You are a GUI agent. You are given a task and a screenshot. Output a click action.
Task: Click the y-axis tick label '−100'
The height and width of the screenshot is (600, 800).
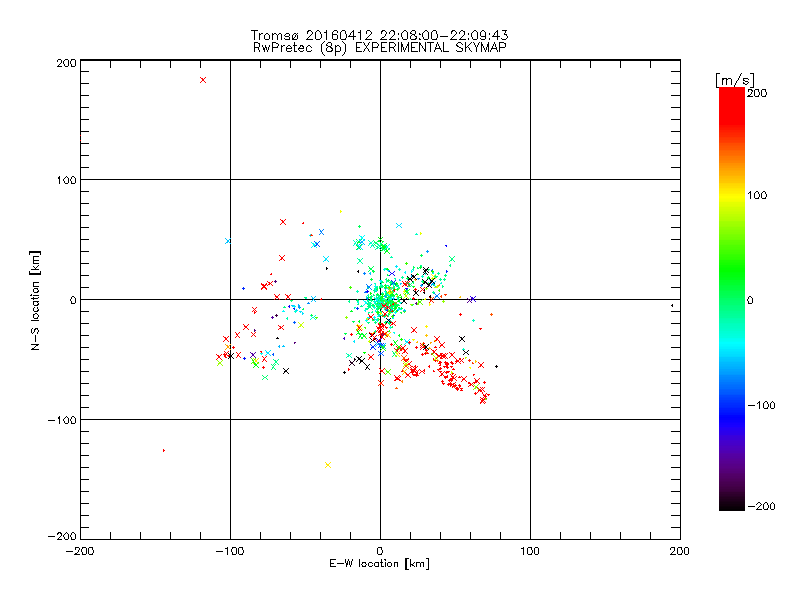62,420
